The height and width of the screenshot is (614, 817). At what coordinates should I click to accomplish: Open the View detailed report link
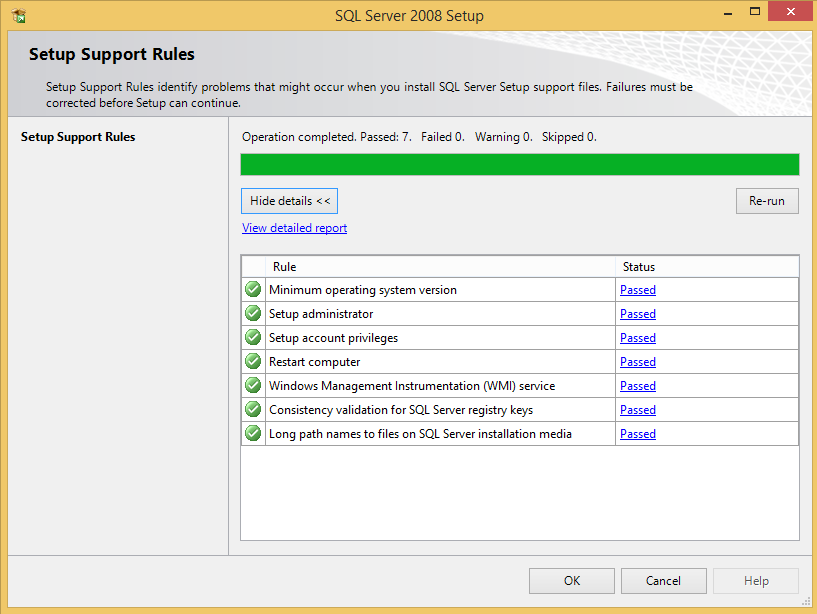pos(294,228)
